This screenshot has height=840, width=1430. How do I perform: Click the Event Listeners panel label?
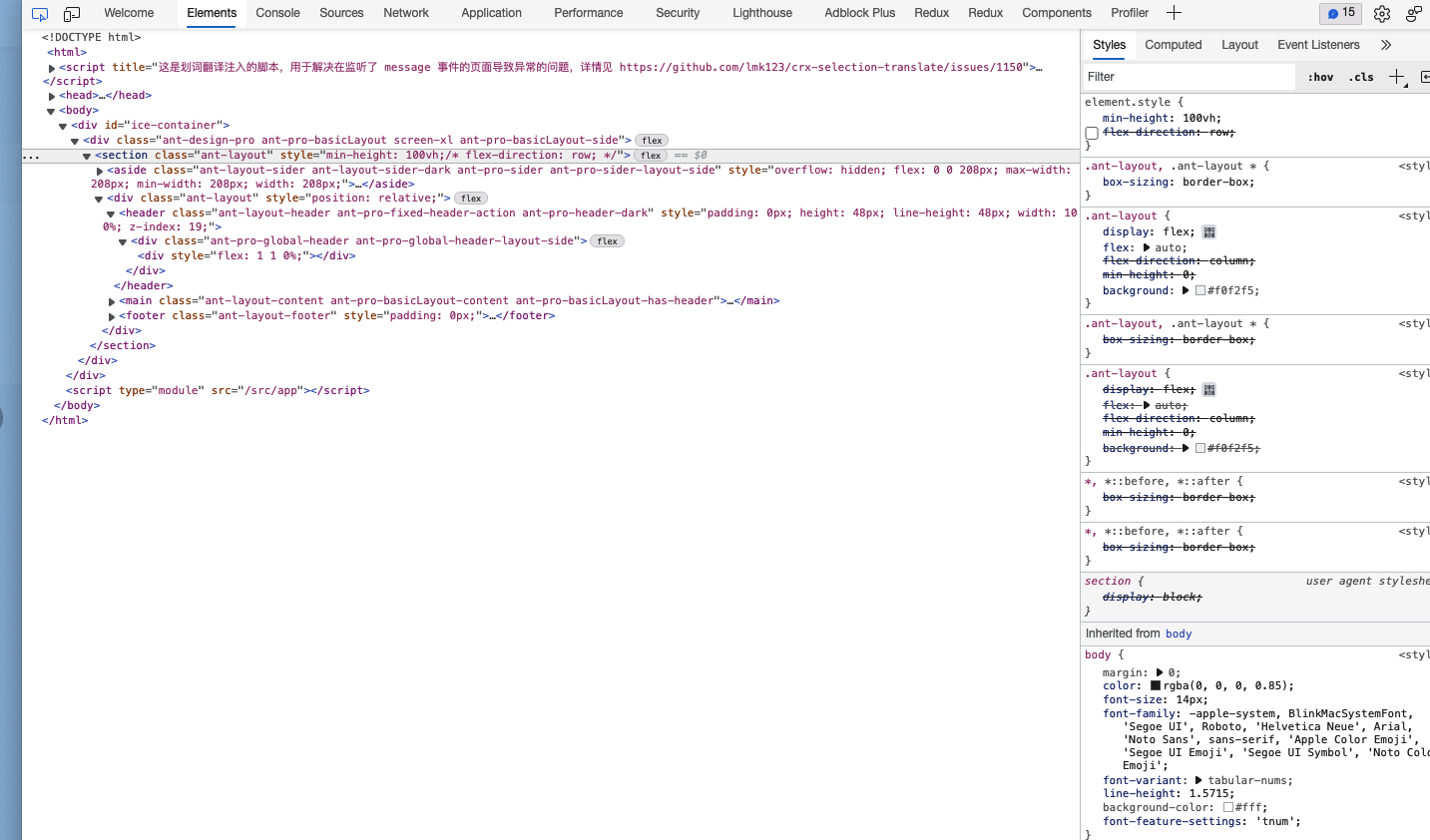(x=1318, y=45)
